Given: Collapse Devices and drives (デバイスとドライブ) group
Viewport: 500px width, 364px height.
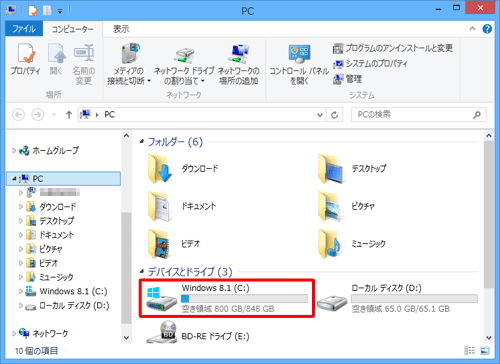Looking at the screenshot, I should point(142,272).
